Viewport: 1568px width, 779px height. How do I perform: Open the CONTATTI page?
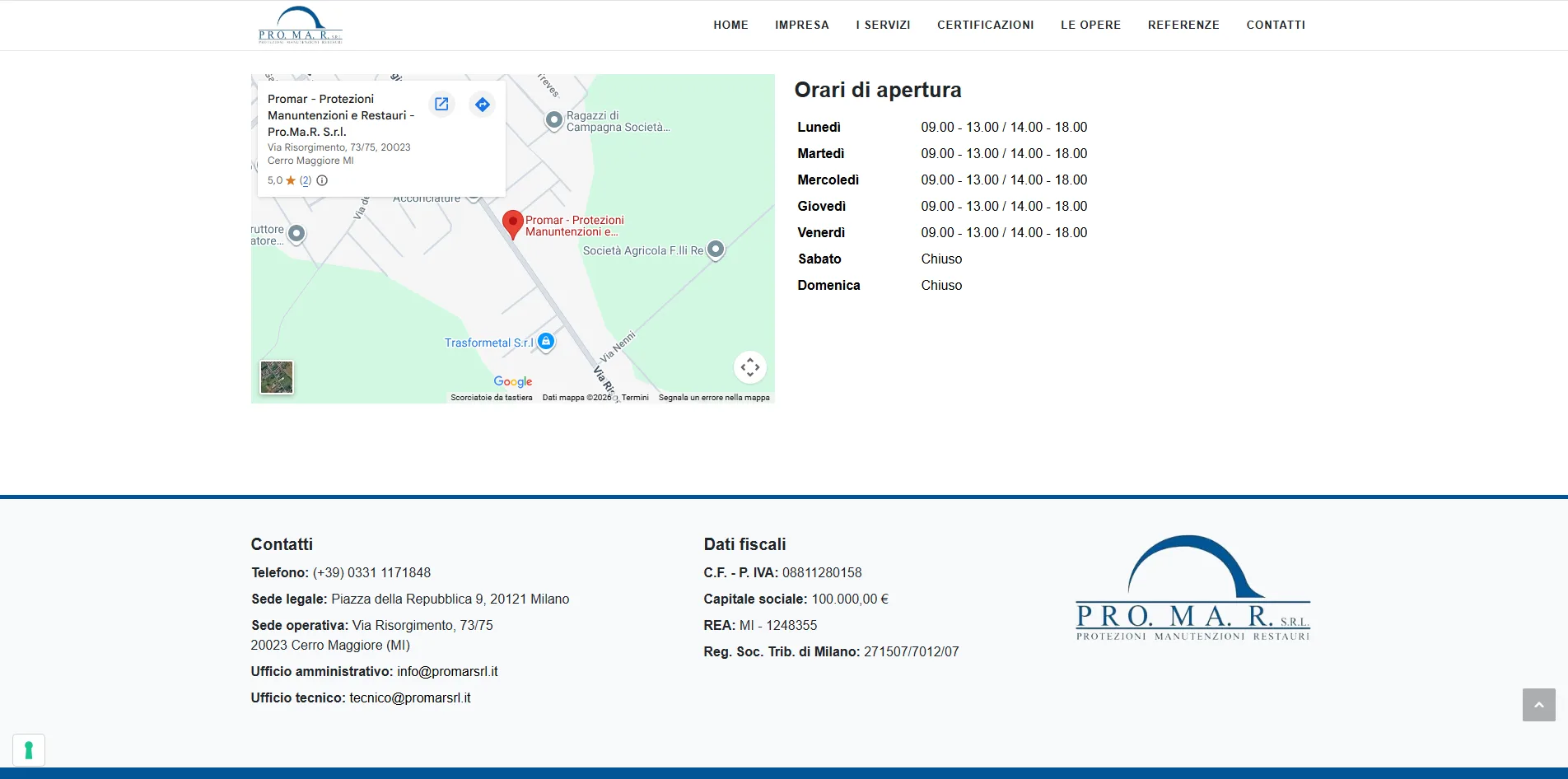coord(1276,25)
